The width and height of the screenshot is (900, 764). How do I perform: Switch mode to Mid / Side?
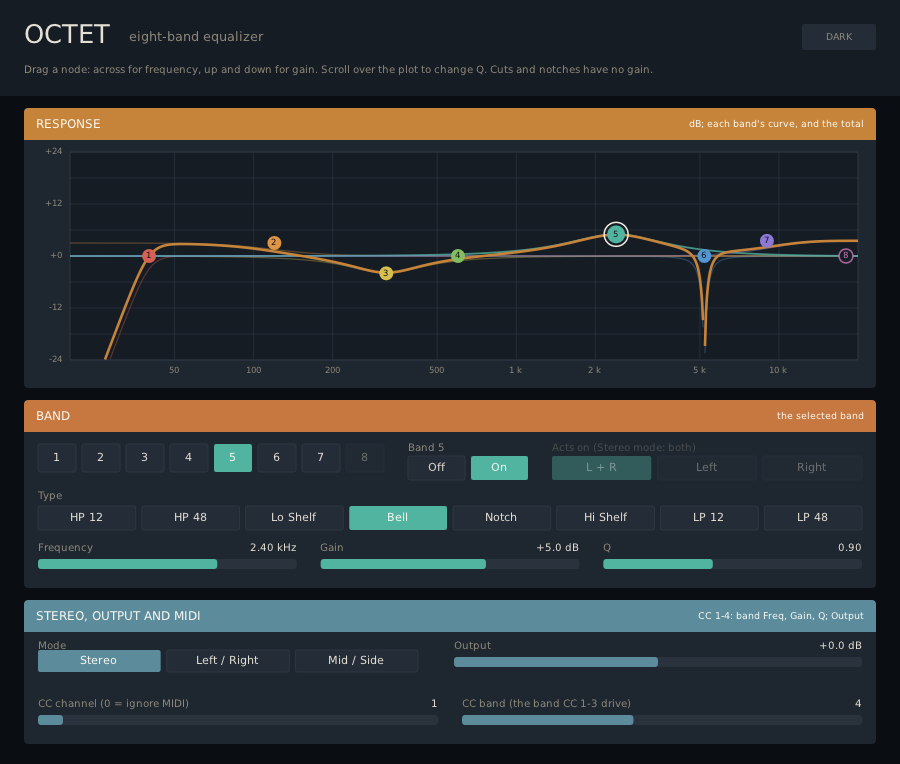pyautogui.click(x=356, y=661)
